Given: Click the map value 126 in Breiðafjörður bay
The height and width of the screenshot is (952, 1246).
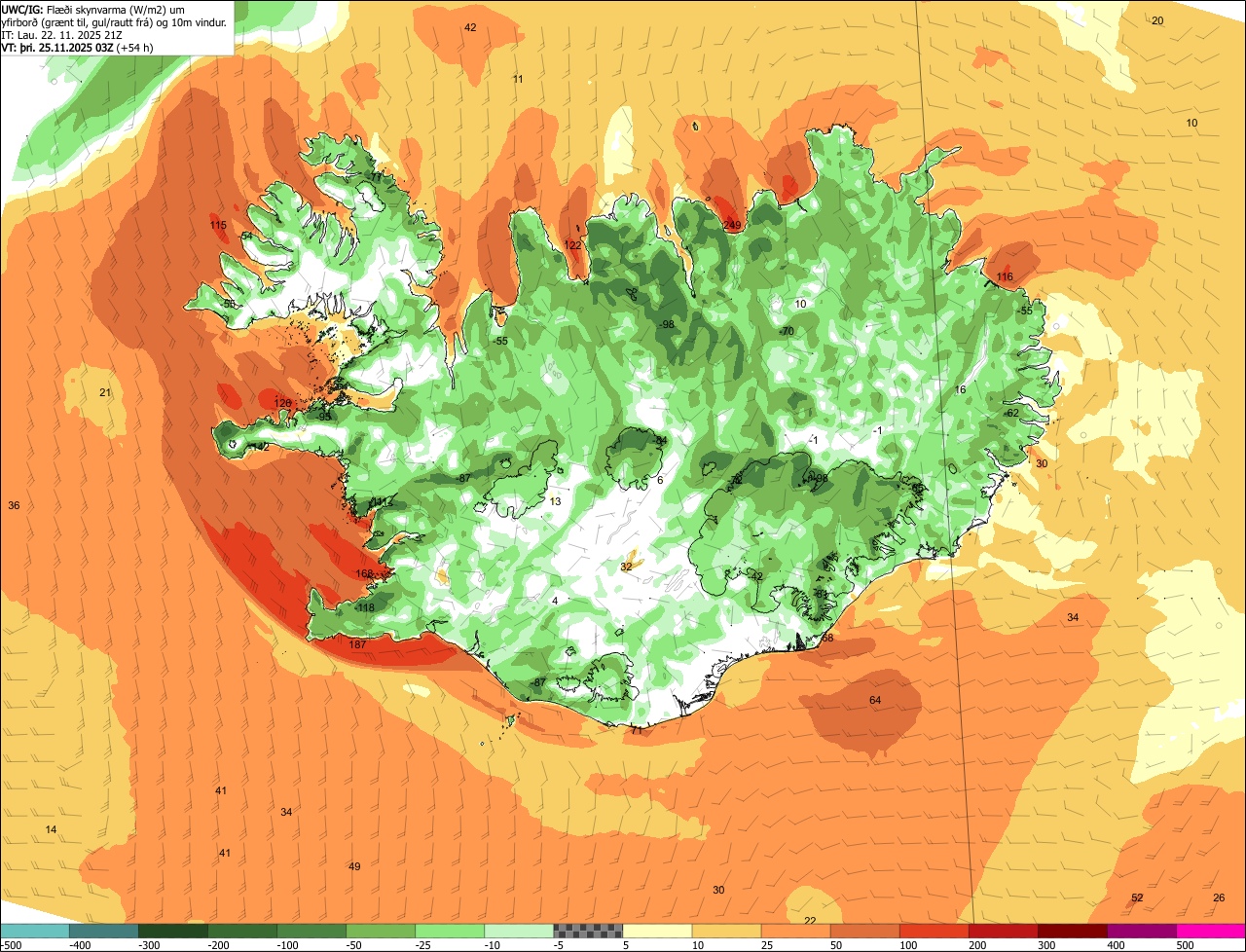Looking at the screenshot, I should (x=282, y=403).
